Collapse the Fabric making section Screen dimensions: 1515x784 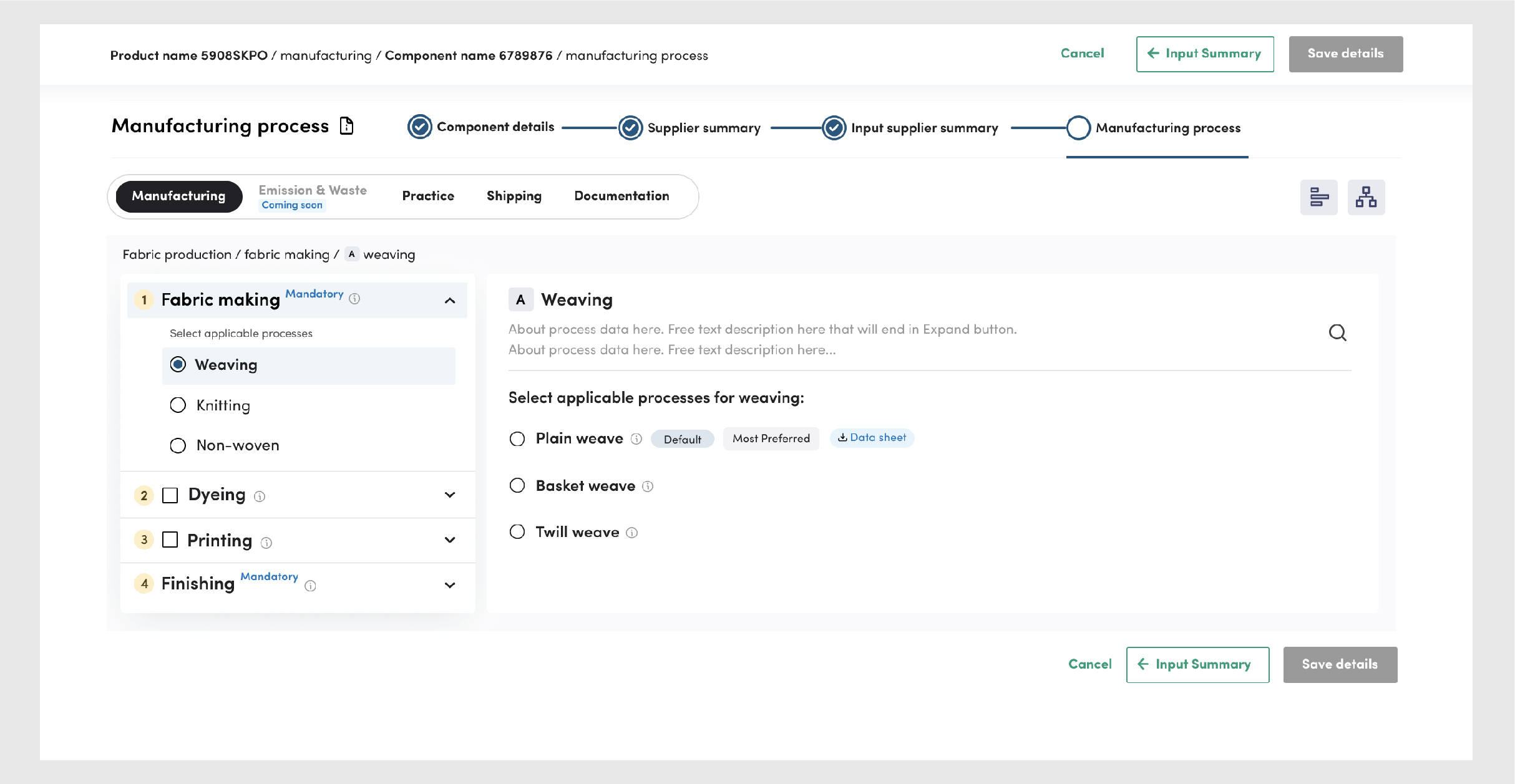click(x=450, y=301)
